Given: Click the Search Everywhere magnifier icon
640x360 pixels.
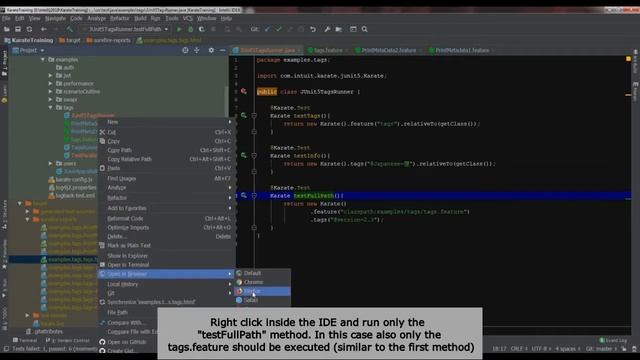Looking at the screenshot, I should pos(364,29).
